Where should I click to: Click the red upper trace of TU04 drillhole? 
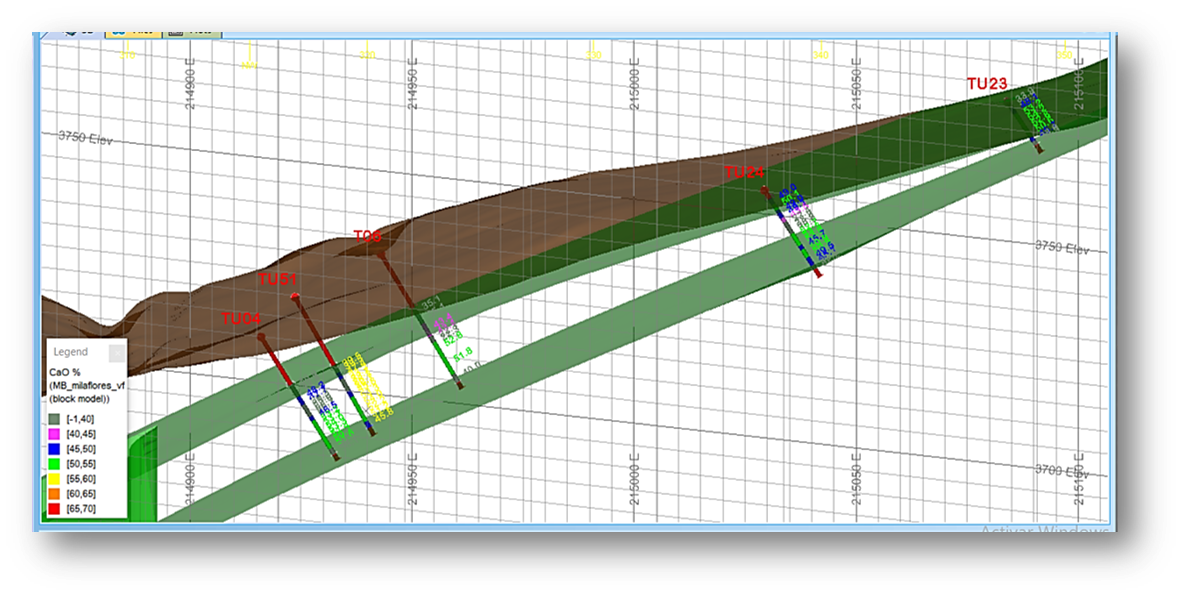click(278, 362)
